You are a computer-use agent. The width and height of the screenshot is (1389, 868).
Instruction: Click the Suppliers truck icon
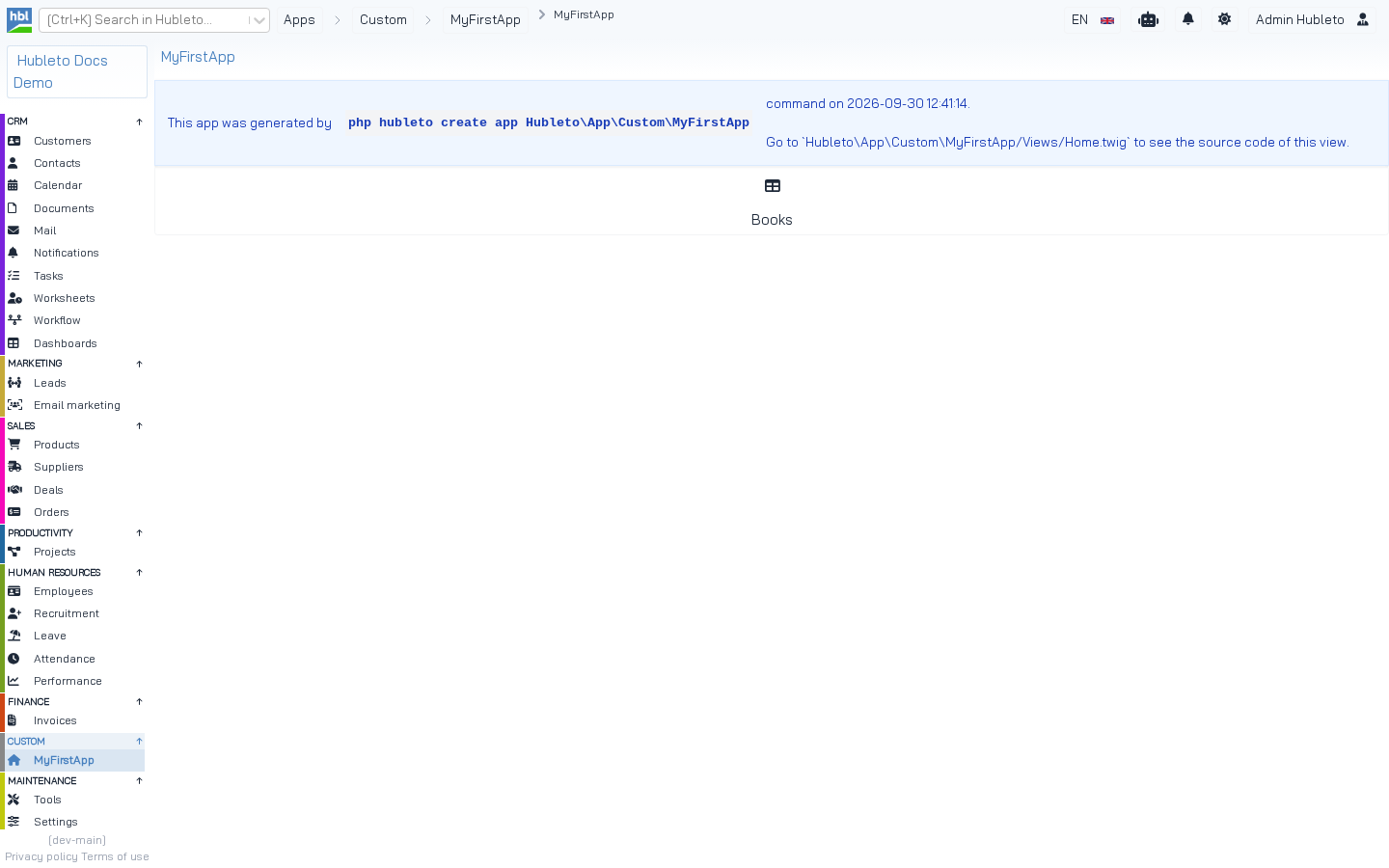[x=14, y=467]
